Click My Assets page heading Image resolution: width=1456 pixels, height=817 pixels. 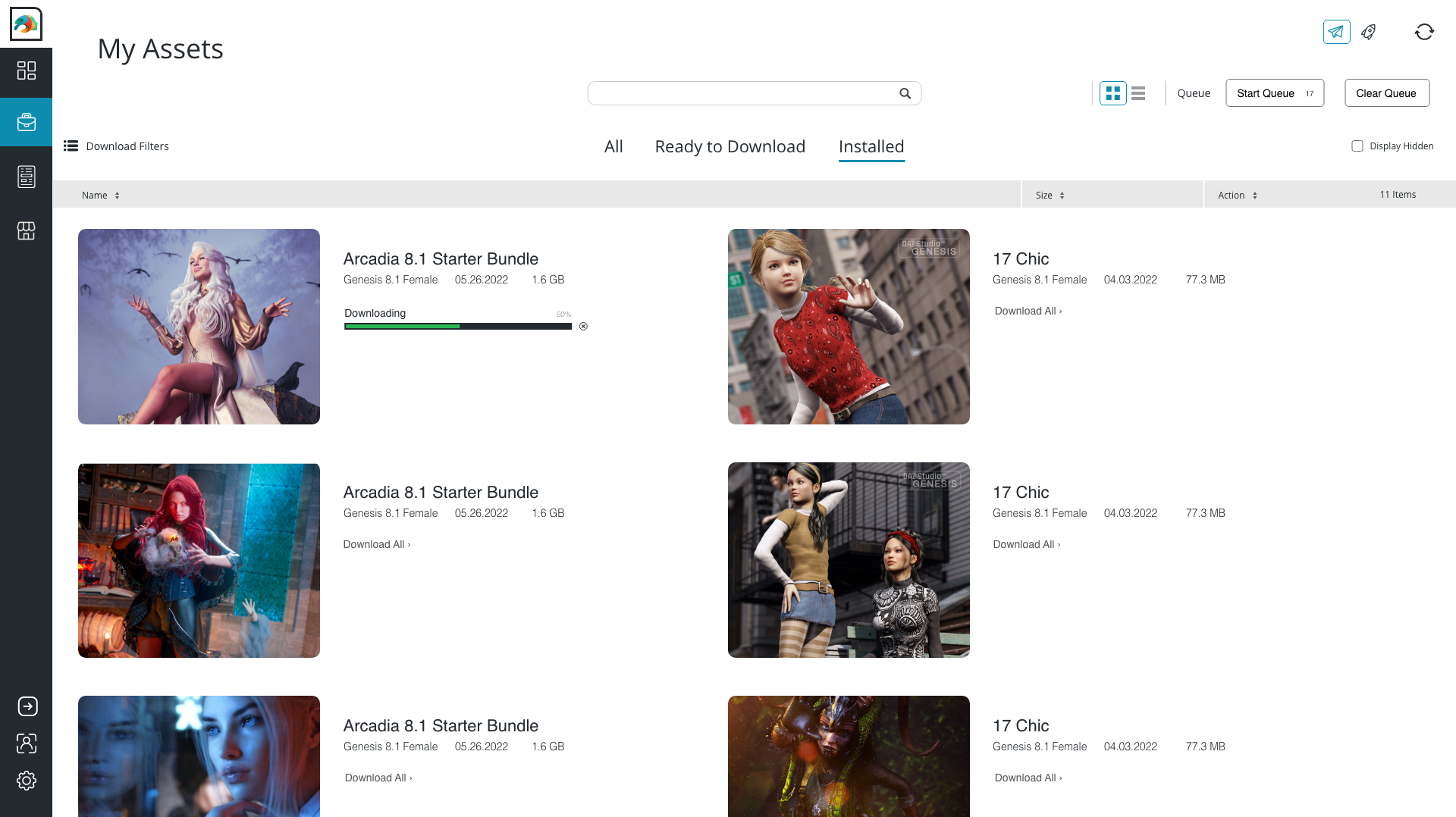(160, 49)
